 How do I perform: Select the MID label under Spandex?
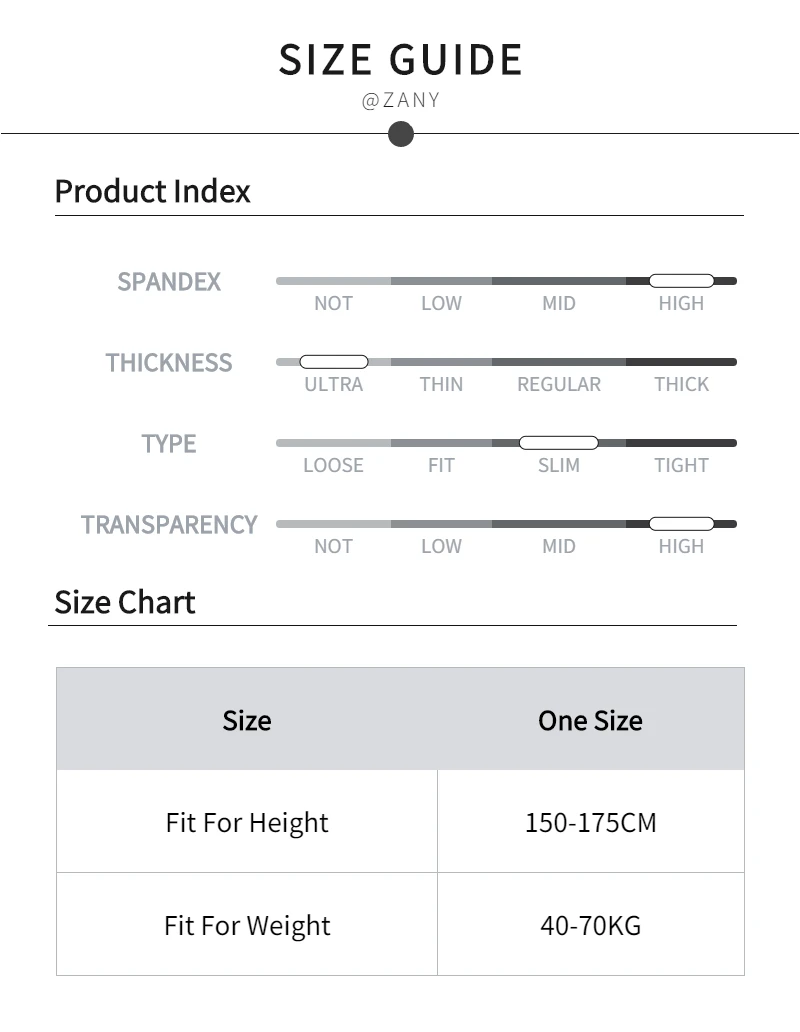click(x=558, y=303)
